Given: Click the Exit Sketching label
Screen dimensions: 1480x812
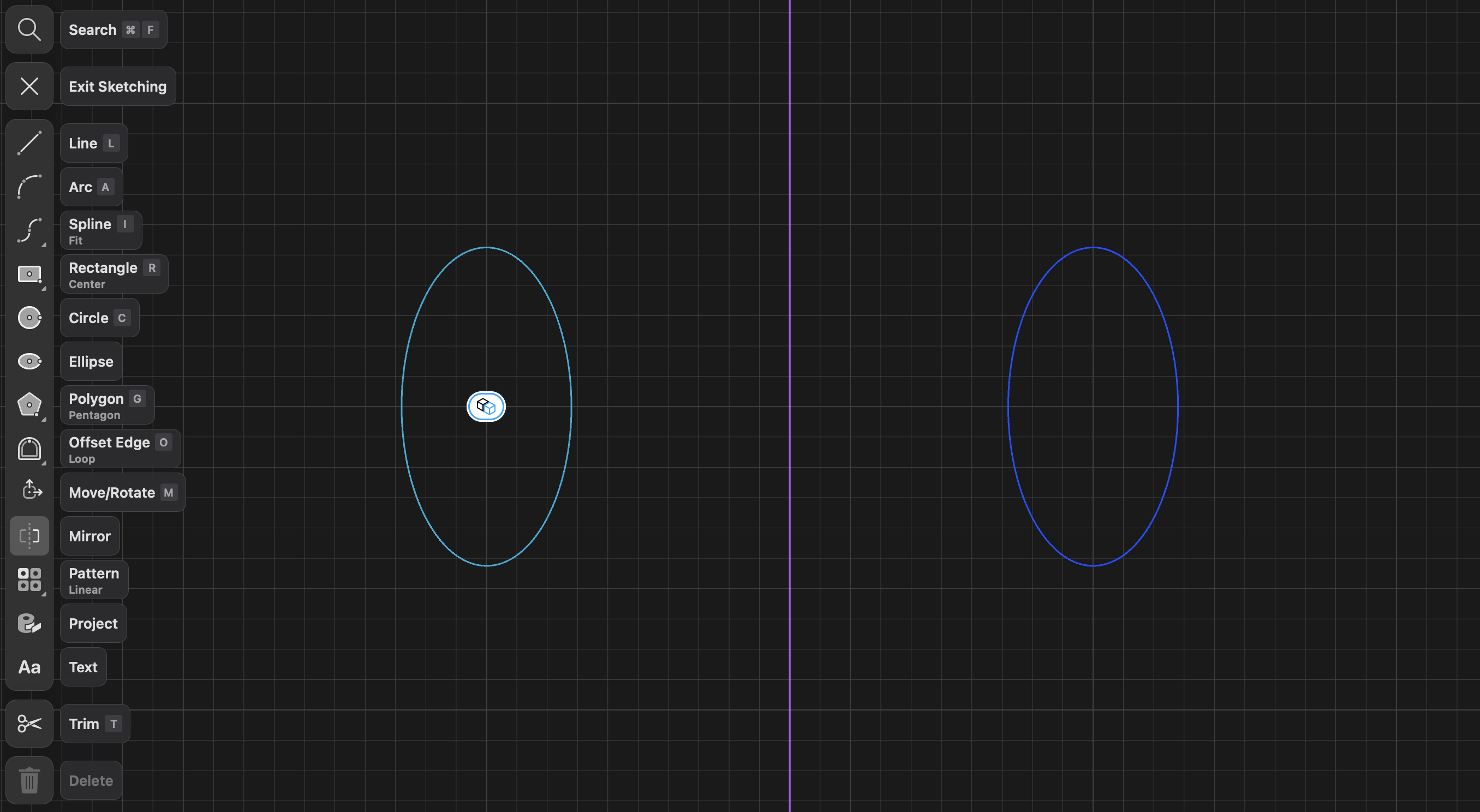Looking at the screenshot, I should [x=118, y=86].
